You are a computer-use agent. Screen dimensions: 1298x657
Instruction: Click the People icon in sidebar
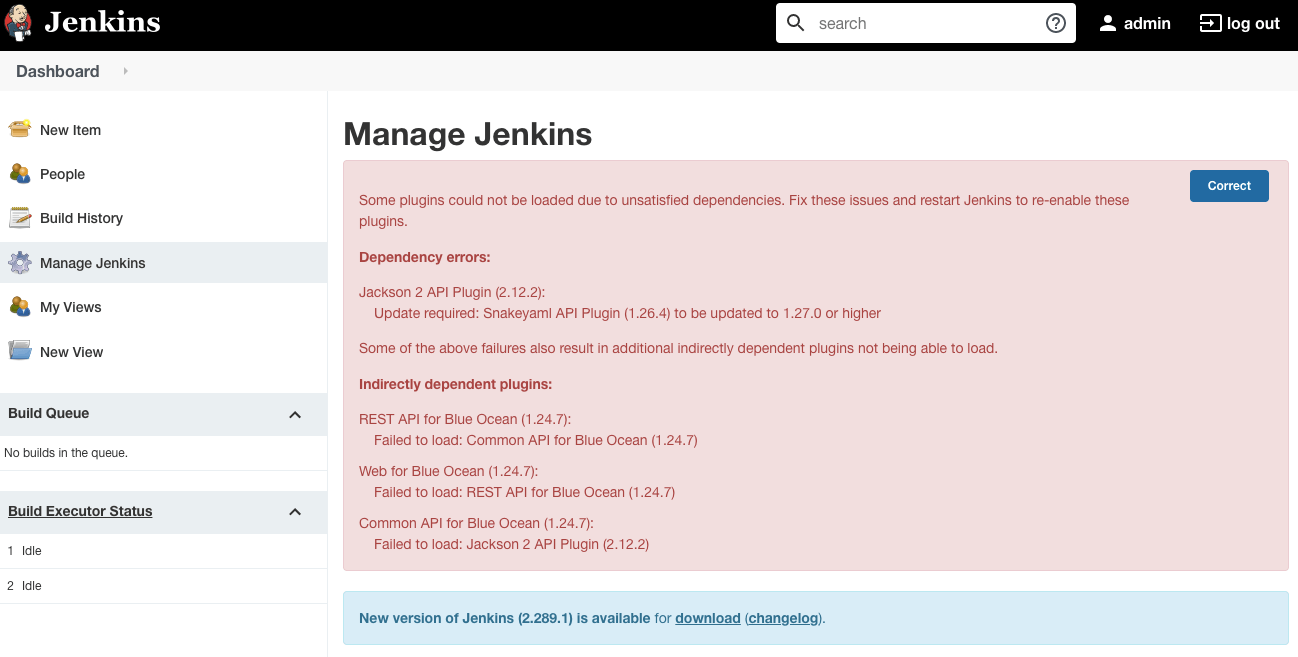coord(20,174)
